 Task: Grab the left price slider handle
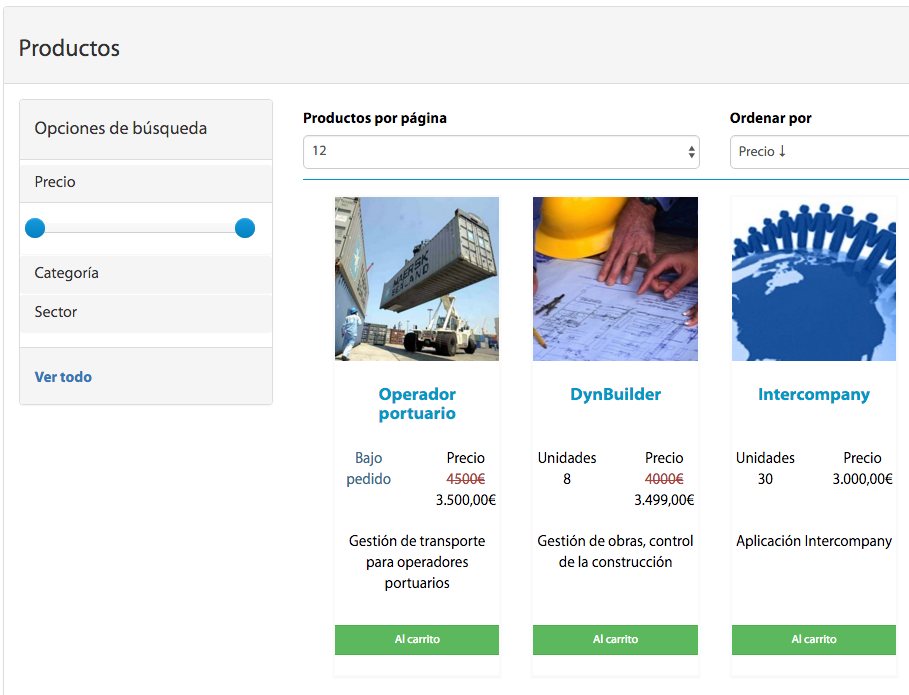[35, 228]
